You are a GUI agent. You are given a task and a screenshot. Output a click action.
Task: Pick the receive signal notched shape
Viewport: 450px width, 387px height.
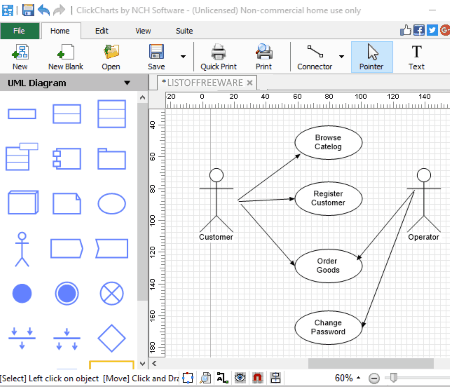click(112, 248)
